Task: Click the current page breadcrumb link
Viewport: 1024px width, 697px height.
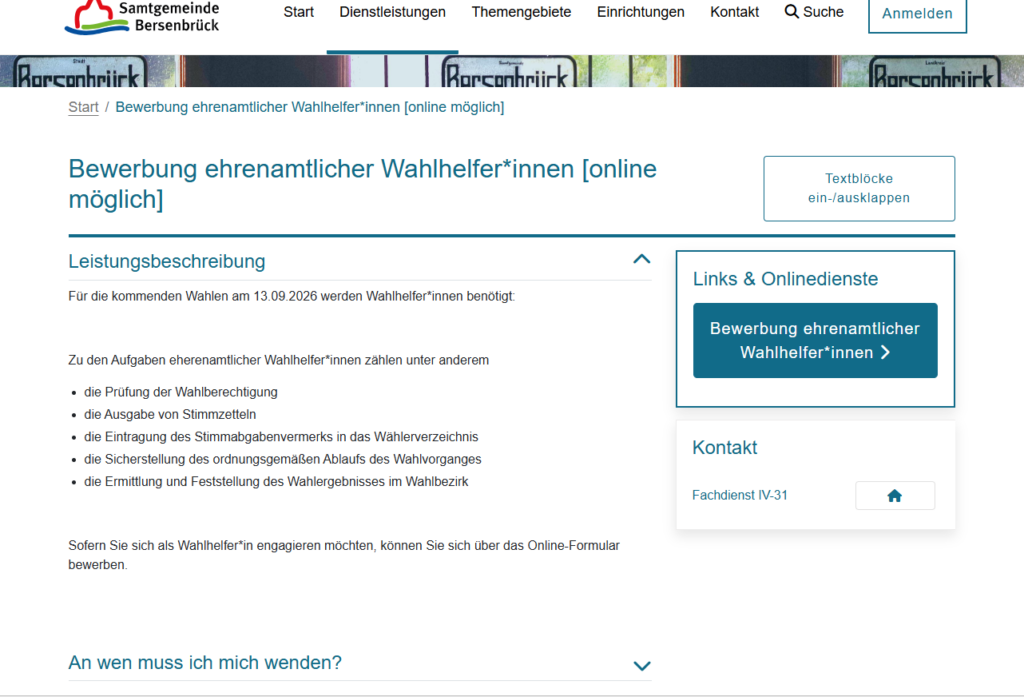Action: pyautogui.click(x=309, y=107)
